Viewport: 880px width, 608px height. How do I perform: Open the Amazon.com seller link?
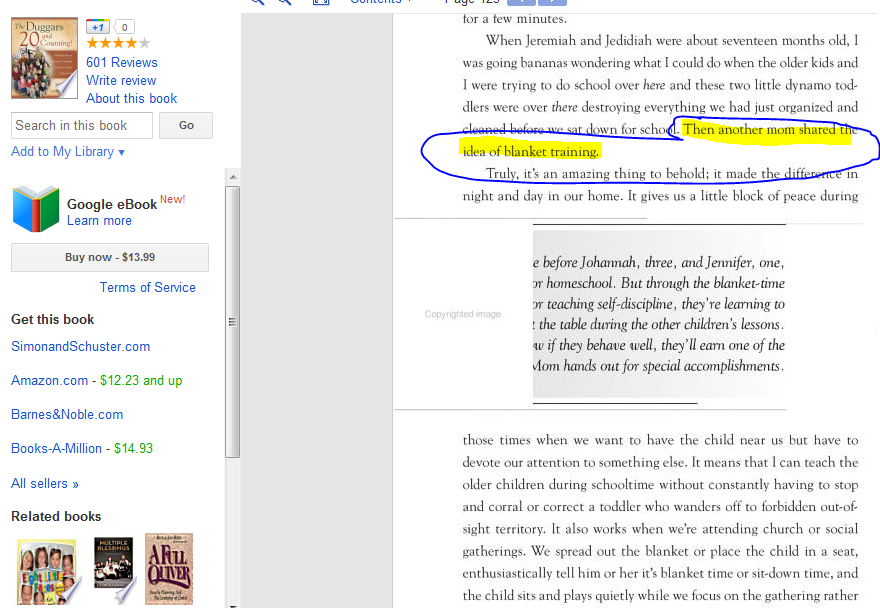(x=49, y=381)
